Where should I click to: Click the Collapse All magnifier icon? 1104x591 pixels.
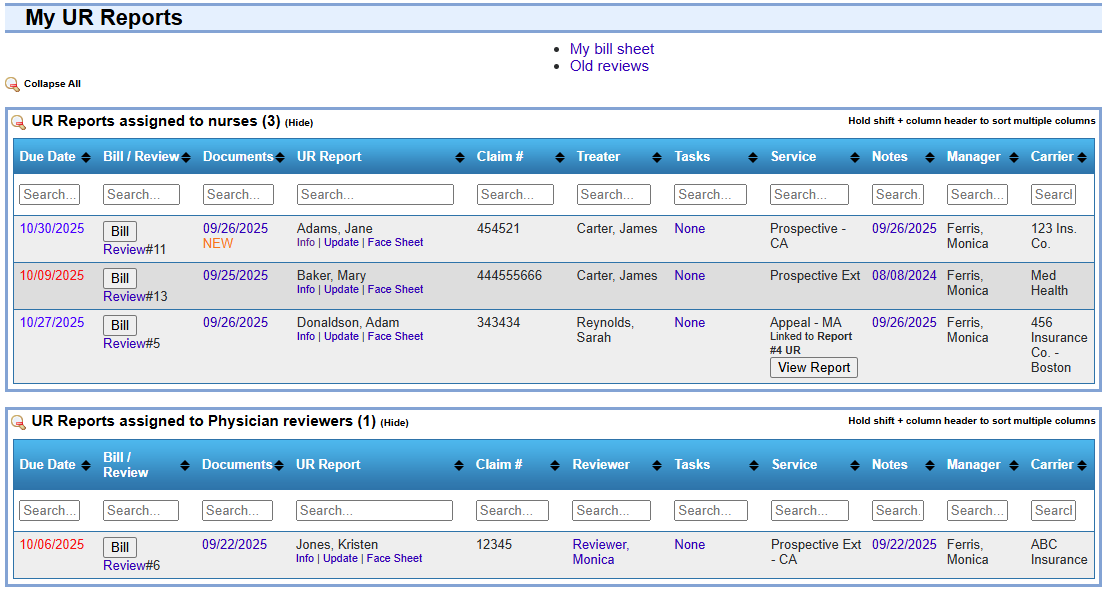pyautogui.click(x=12, y=85)
